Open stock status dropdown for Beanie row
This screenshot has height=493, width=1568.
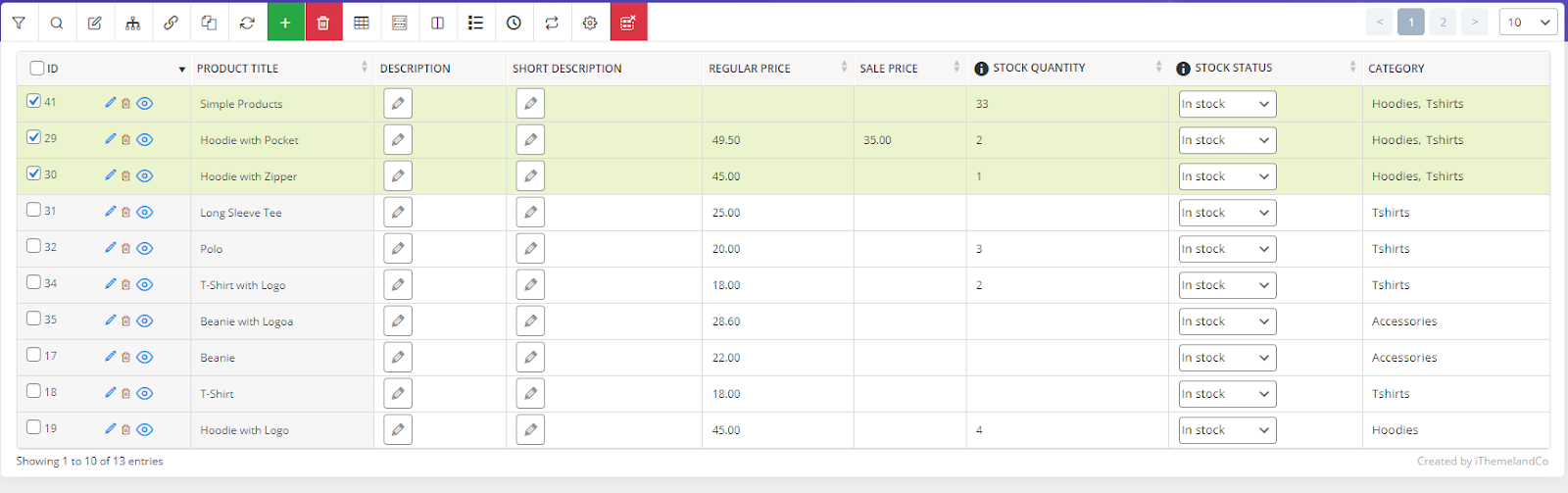click(1226, 358)
